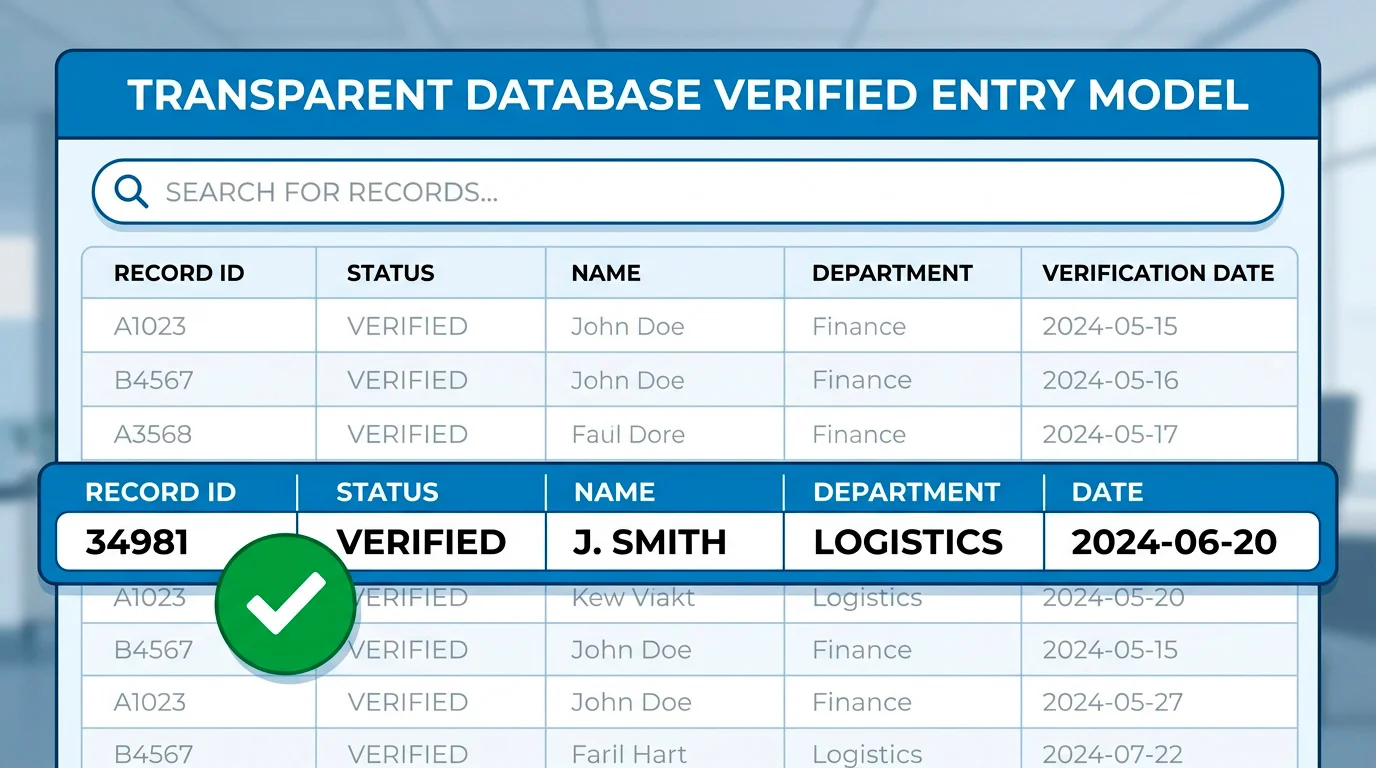1376x768 pixels.
Task: Click the date 2024-06-20
Action: tap(1174, 542)
